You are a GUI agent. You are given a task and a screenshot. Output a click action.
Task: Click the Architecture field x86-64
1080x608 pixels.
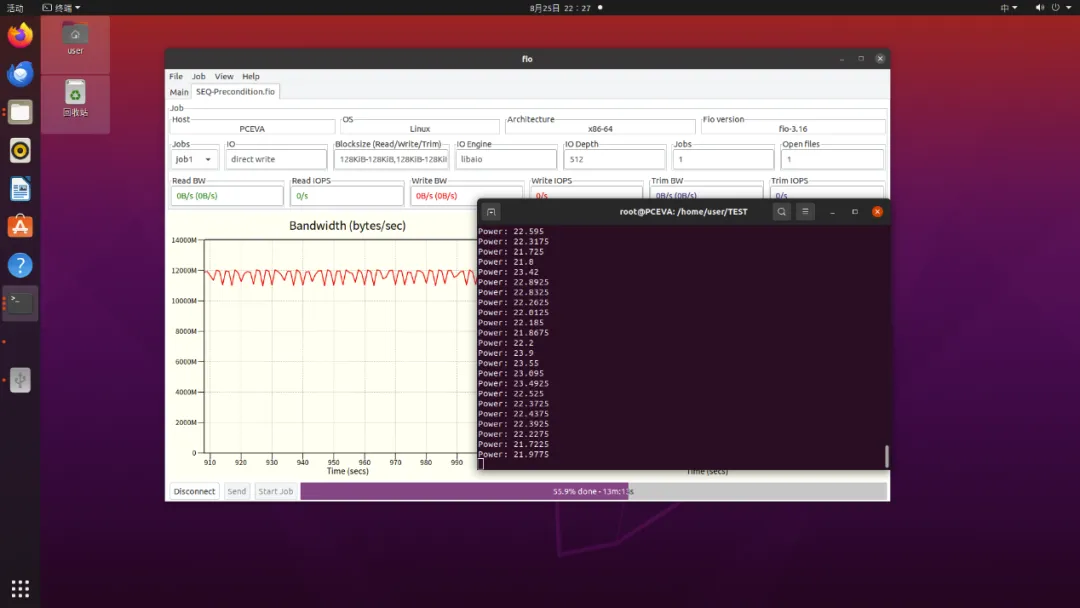click(600, 129)
